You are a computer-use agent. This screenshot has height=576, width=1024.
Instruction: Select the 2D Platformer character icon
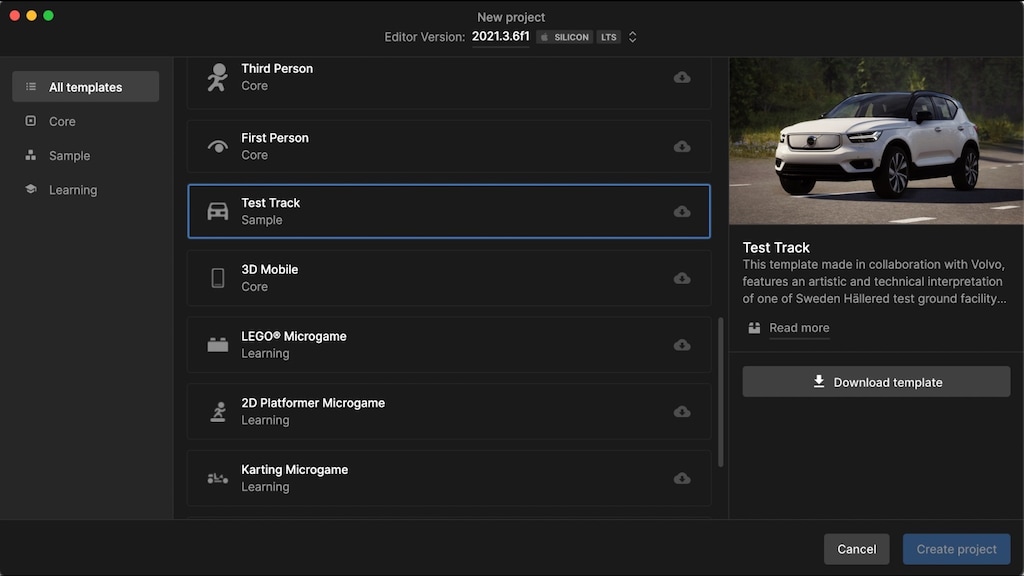(x=218, y=410)
